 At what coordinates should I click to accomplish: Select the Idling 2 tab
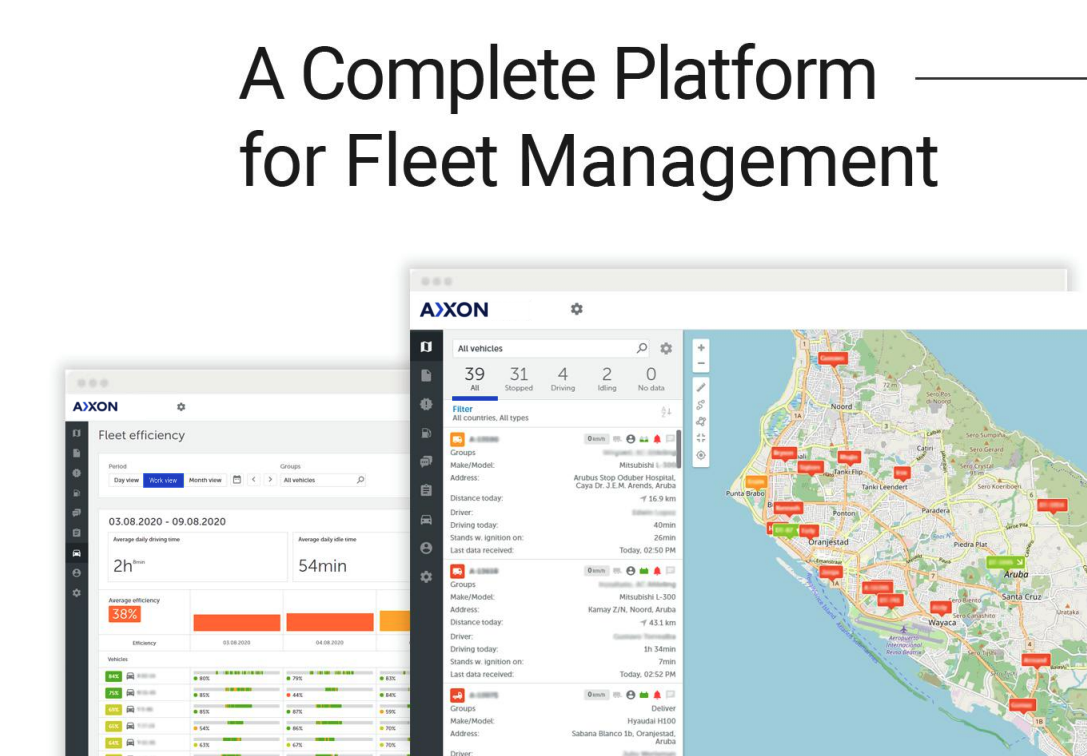click(607, 380)
